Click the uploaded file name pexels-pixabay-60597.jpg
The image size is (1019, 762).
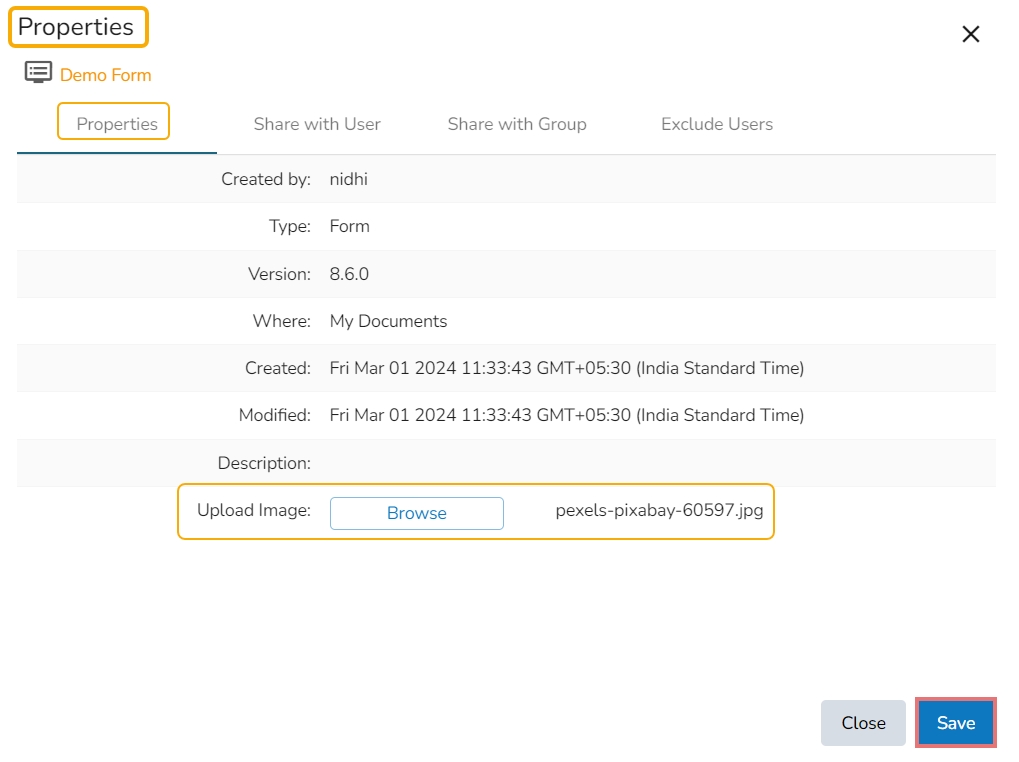(659, 511)
